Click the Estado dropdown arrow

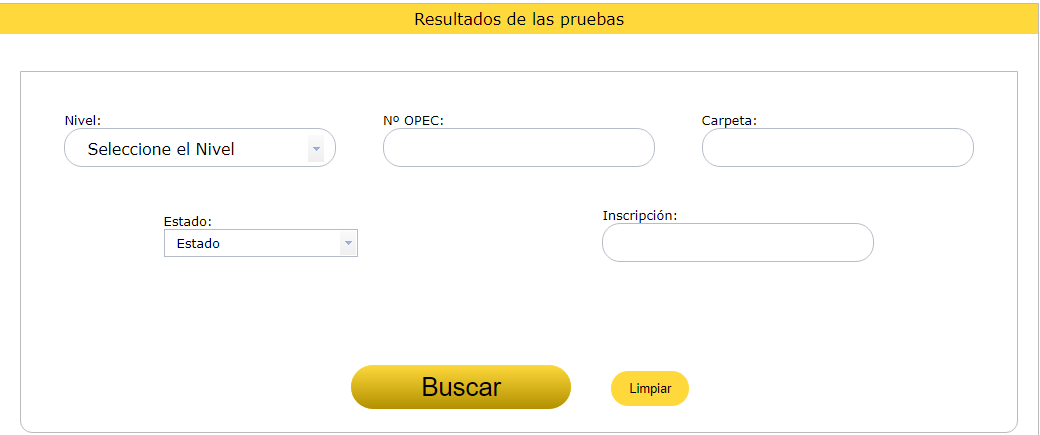348,243
